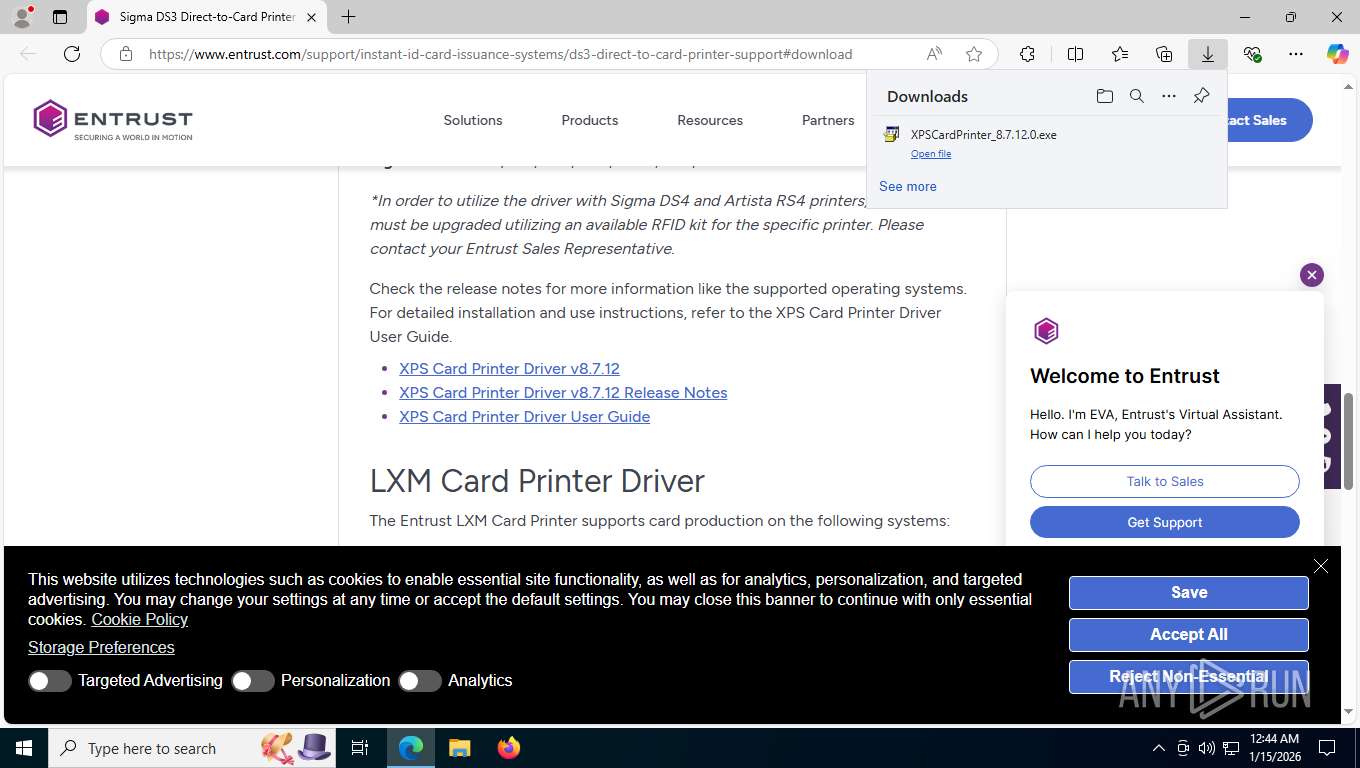Click the Edge profile avatar icon

coord(22,17)
